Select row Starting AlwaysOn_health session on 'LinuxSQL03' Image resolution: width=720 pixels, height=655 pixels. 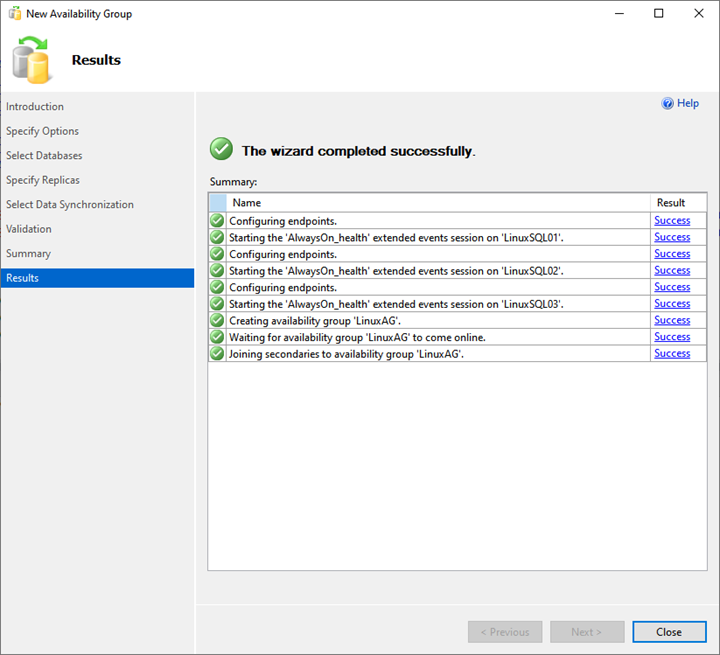pyautogui.click(x=457, y=304)
